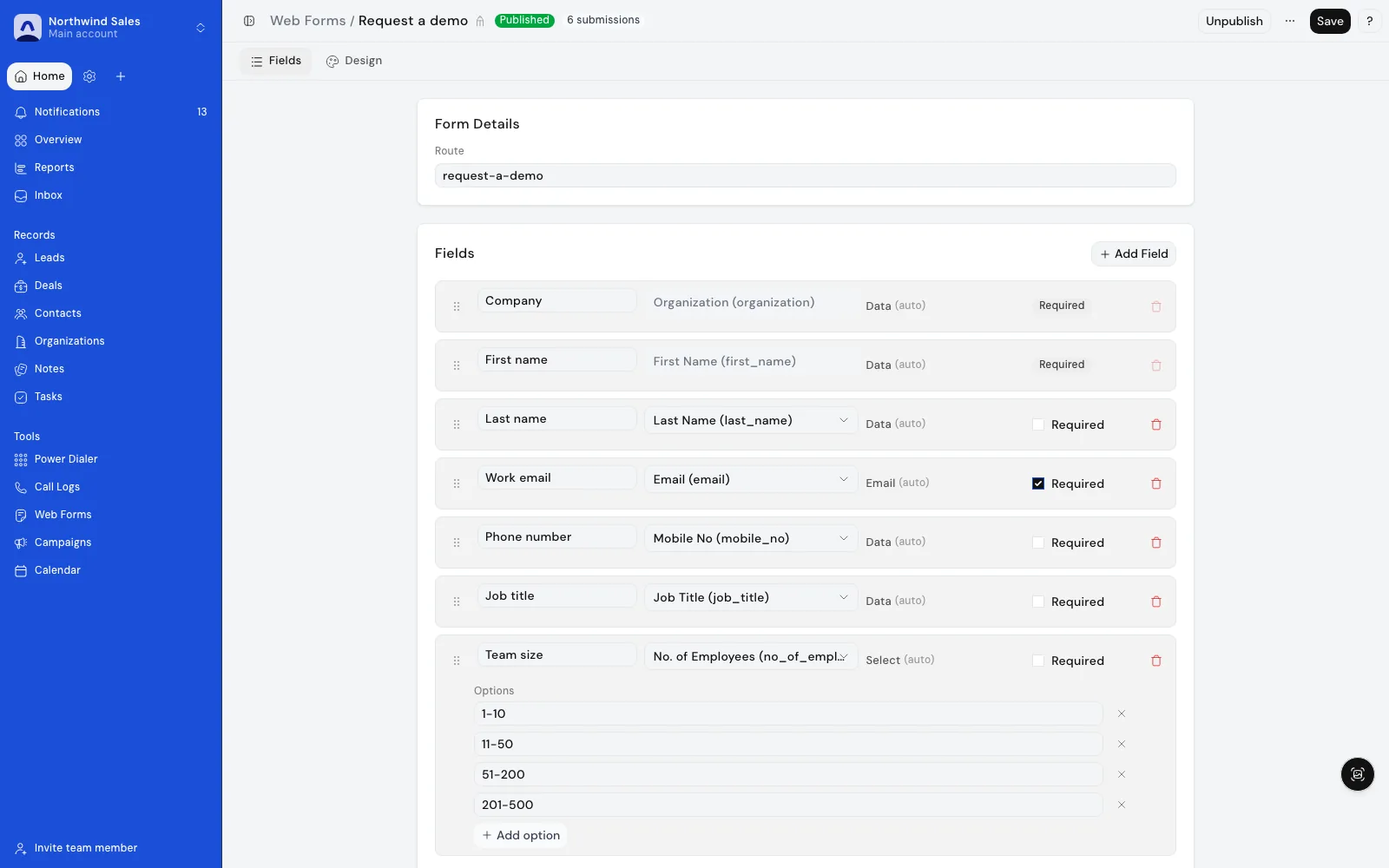Grab the drag handle for Company field
Image resolution: width=1389 pixels, height=868 pixels.
457,306
